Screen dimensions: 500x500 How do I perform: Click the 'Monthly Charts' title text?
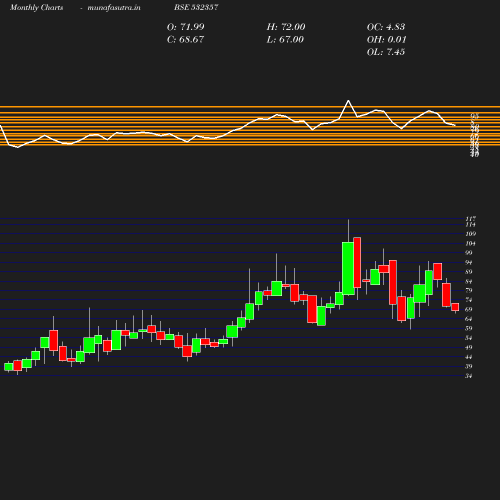(36, 8)
